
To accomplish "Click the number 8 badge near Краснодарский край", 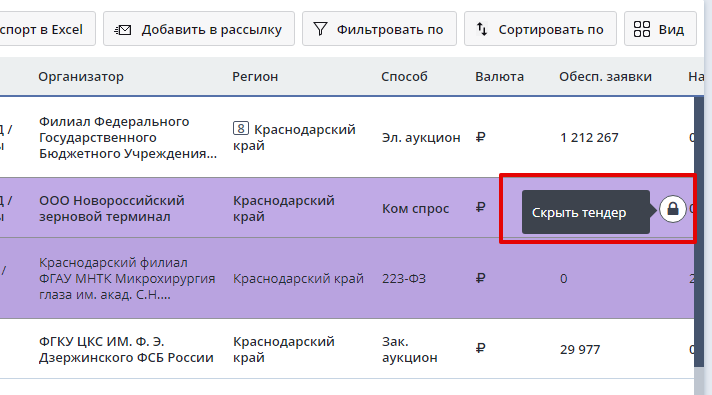I will (241, 128).
